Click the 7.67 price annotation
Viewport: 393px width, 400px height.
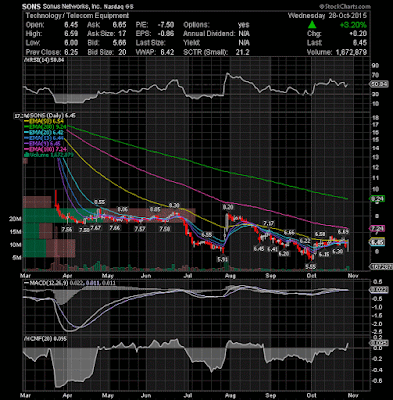click(x=96, y=228)
